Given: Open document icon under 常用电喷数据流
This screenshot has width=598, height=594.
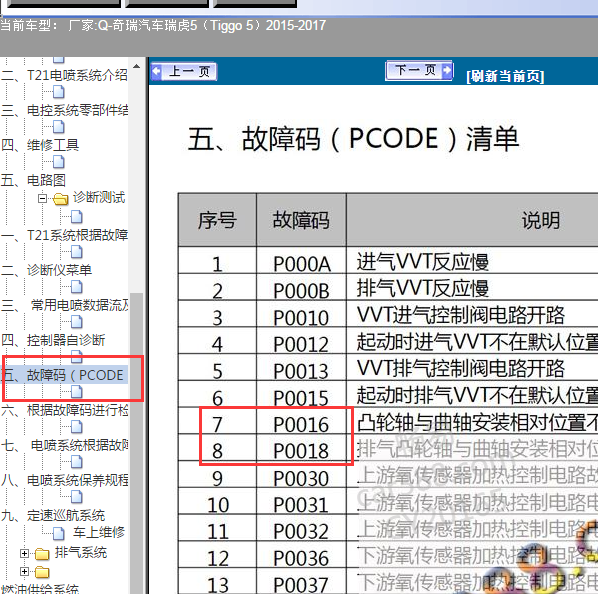Looking at the screenshot, I should click(x=76, y=322).
